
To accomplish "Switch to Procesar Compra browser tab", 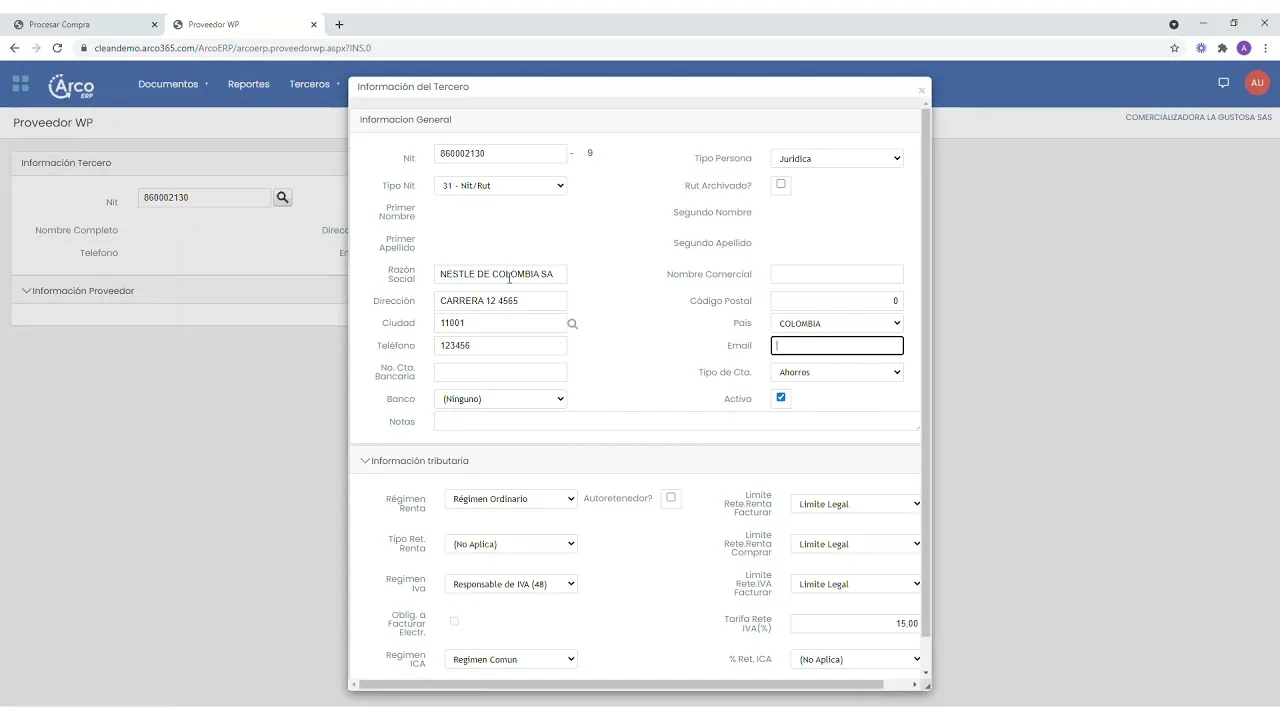I will click(84, 24).
